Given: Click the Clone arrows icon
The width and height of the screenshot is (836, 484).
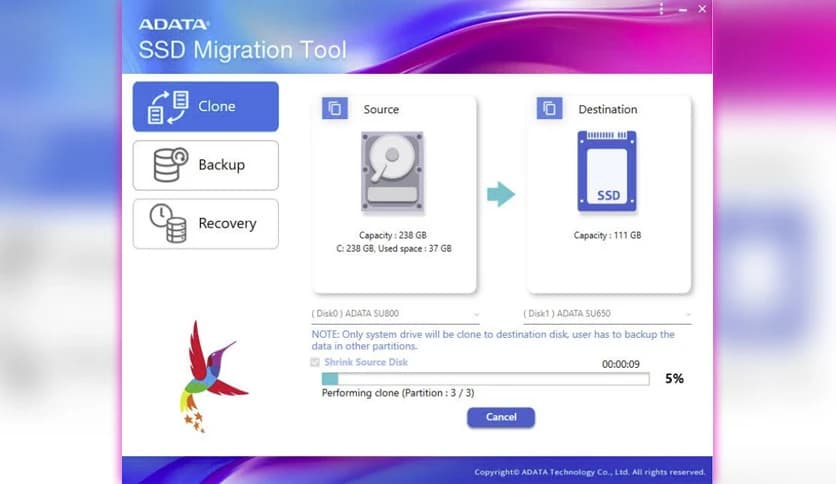Looking at the screenshot, I should click(168, 107).
